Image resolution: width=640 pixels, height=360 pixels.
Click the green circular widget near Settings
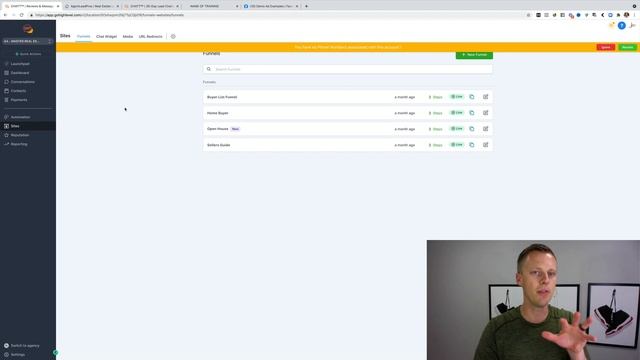point(56,352)
